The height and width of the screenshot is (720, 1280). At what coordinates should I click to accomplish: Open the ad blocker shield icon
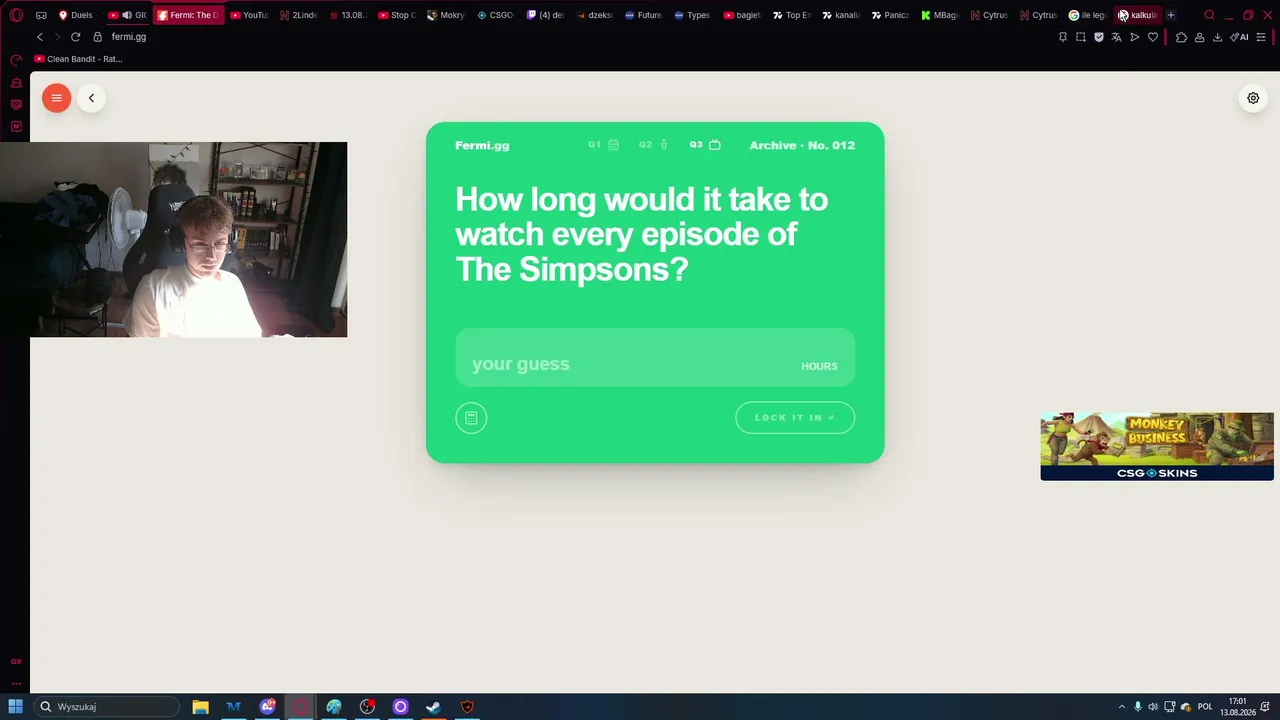(1099, 37)
